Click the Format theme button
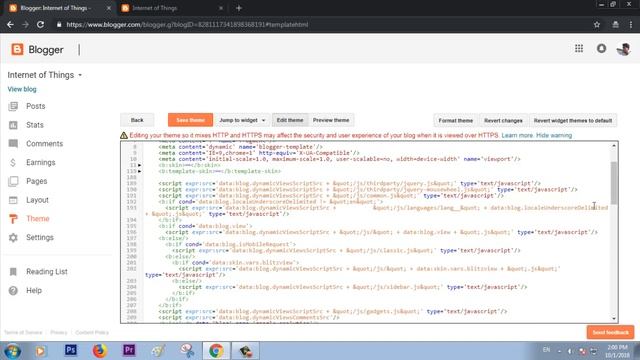Viewport: 640px width, 360px height. (x=456, y=121)
